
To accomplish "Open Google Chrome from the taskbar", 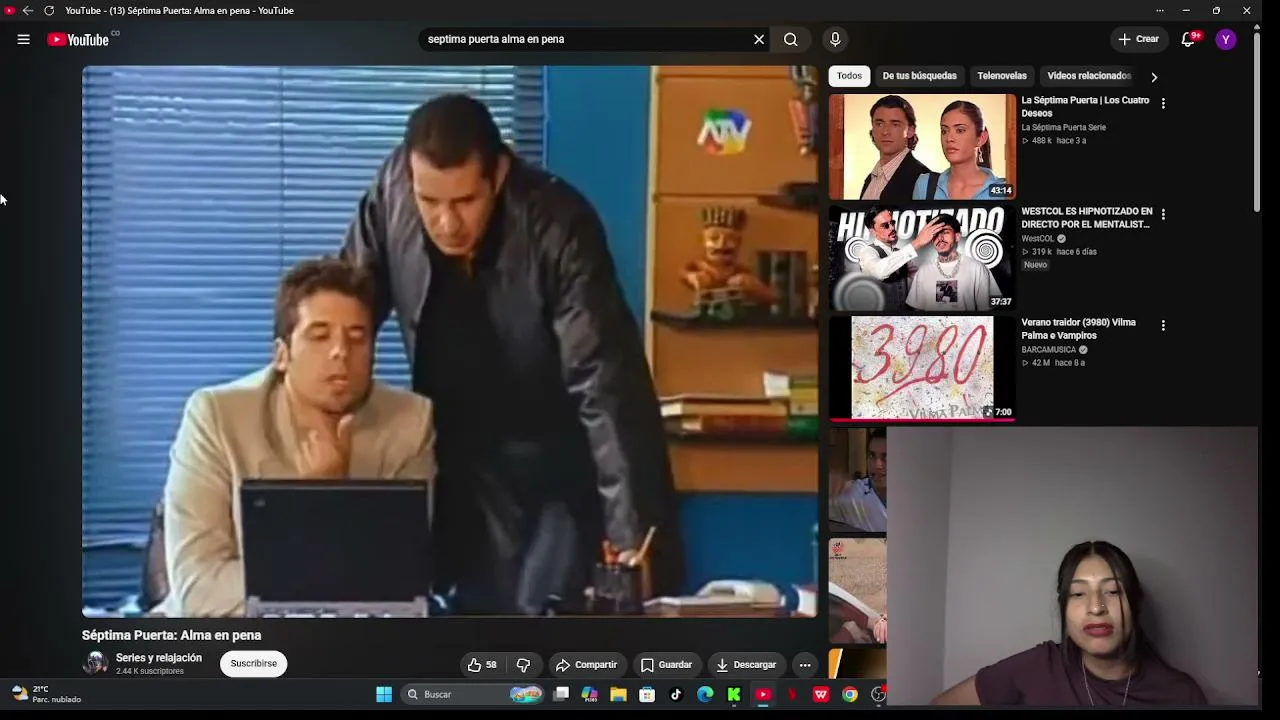I will click(x=850, y=694).
